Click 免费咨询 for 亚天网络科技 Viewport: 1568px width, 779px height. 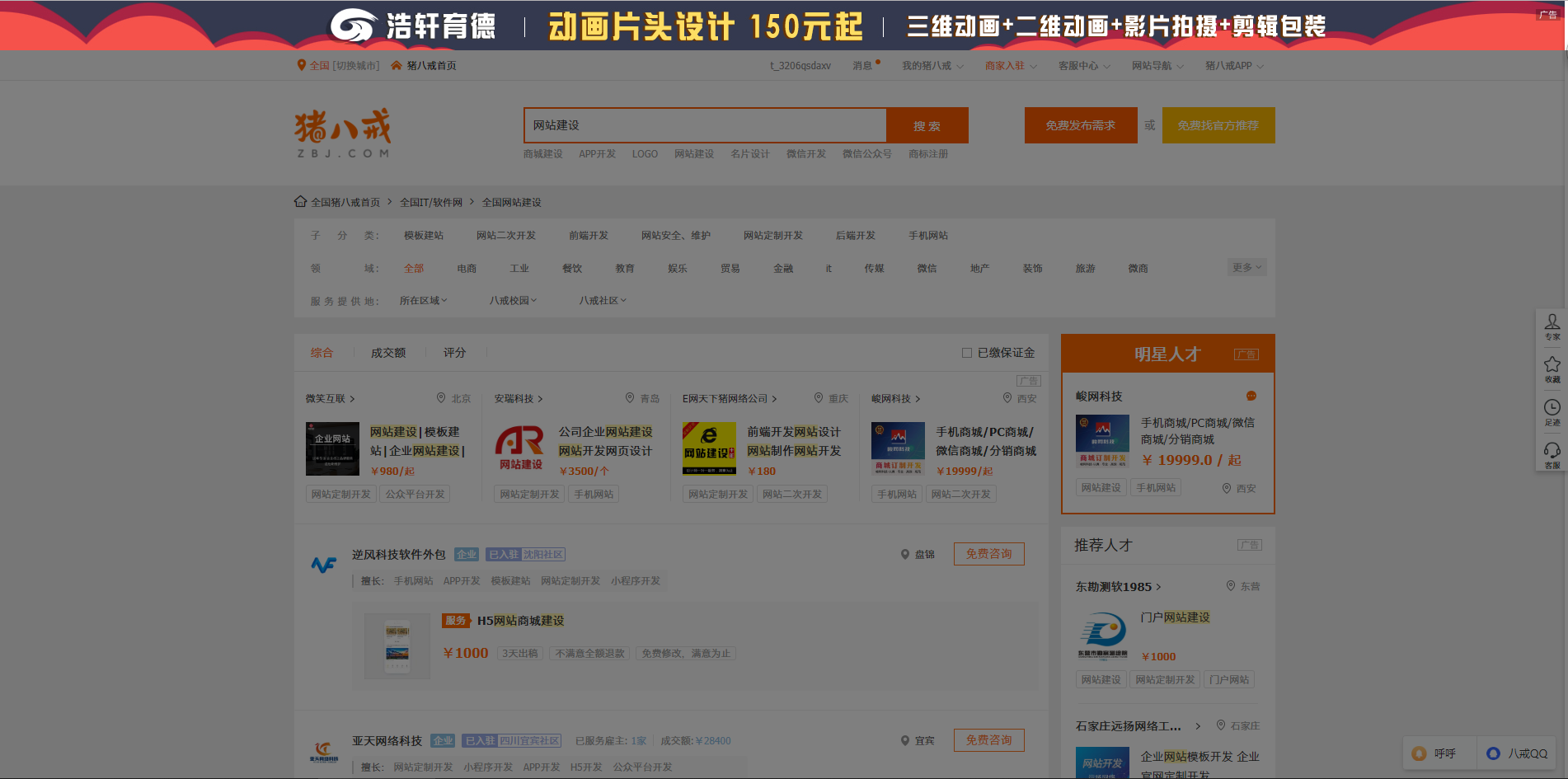pos(989,740)
